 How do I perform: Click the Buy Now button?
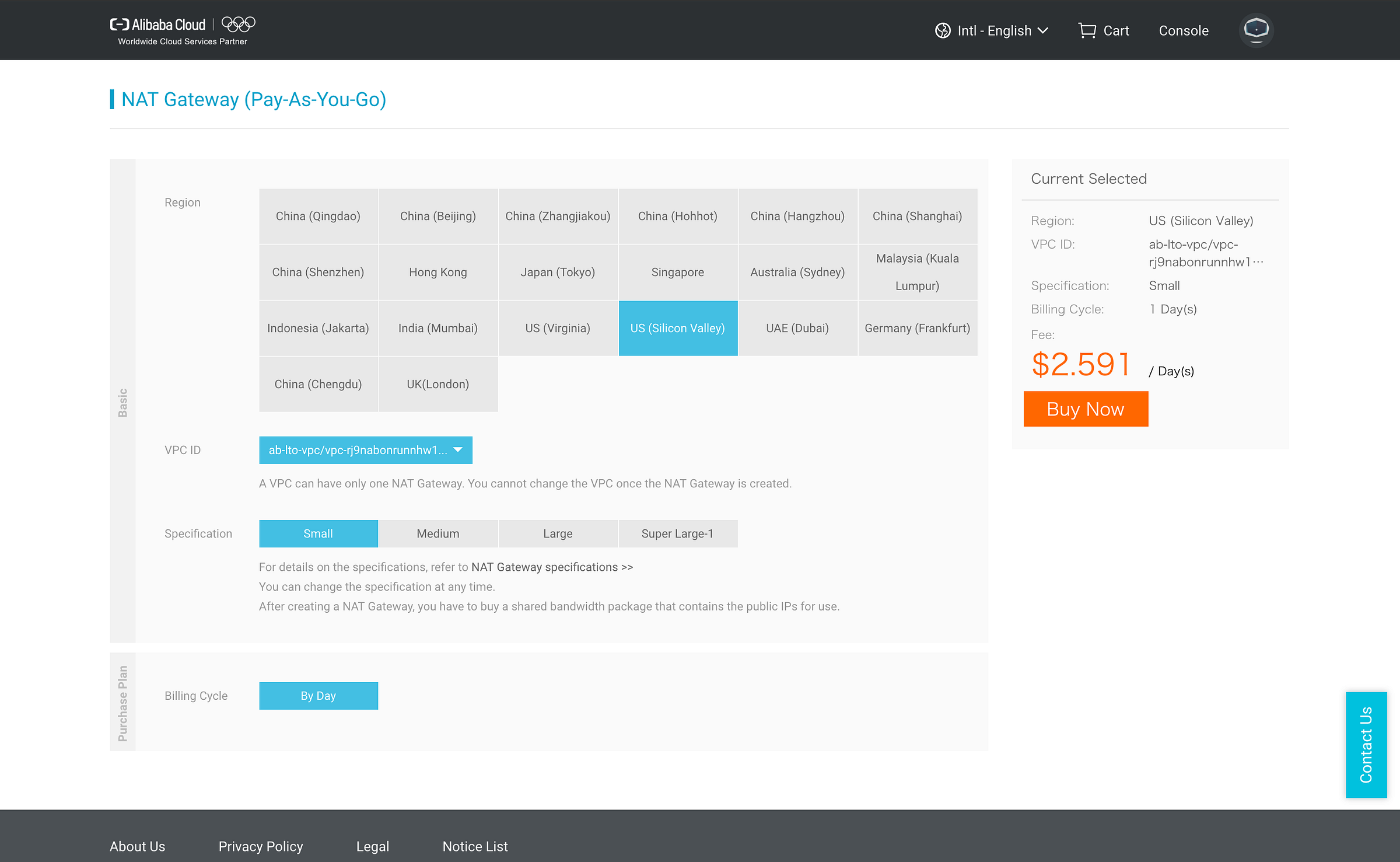point(1085,409)
